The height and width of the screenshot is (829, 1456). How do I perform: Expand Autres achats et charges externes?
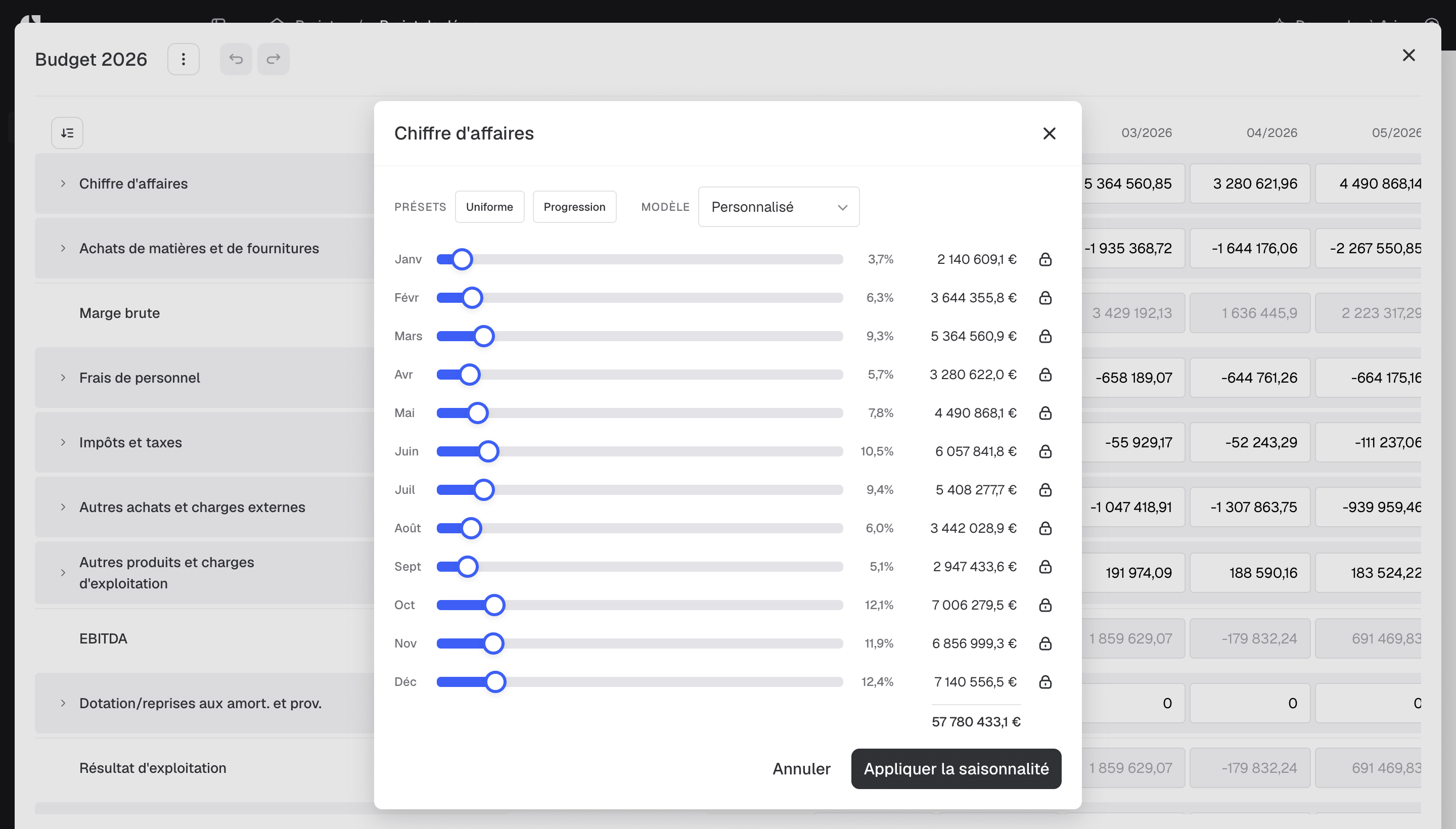tap(63, 506)
